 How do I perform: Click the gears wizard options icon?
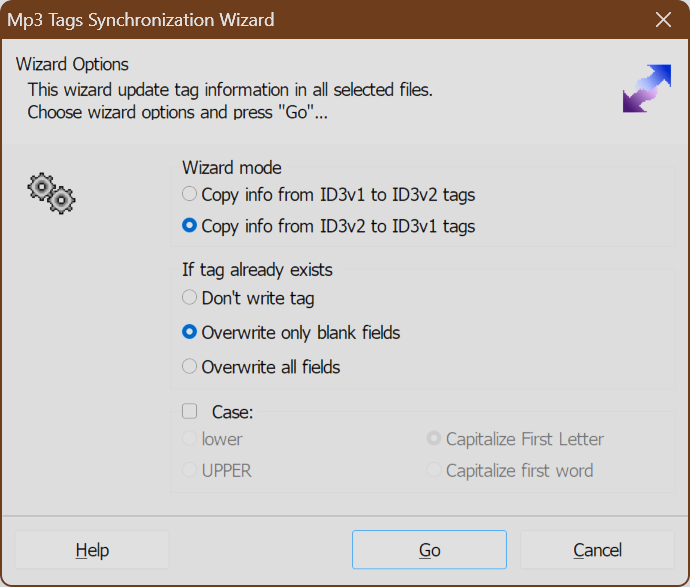[51, 193]
